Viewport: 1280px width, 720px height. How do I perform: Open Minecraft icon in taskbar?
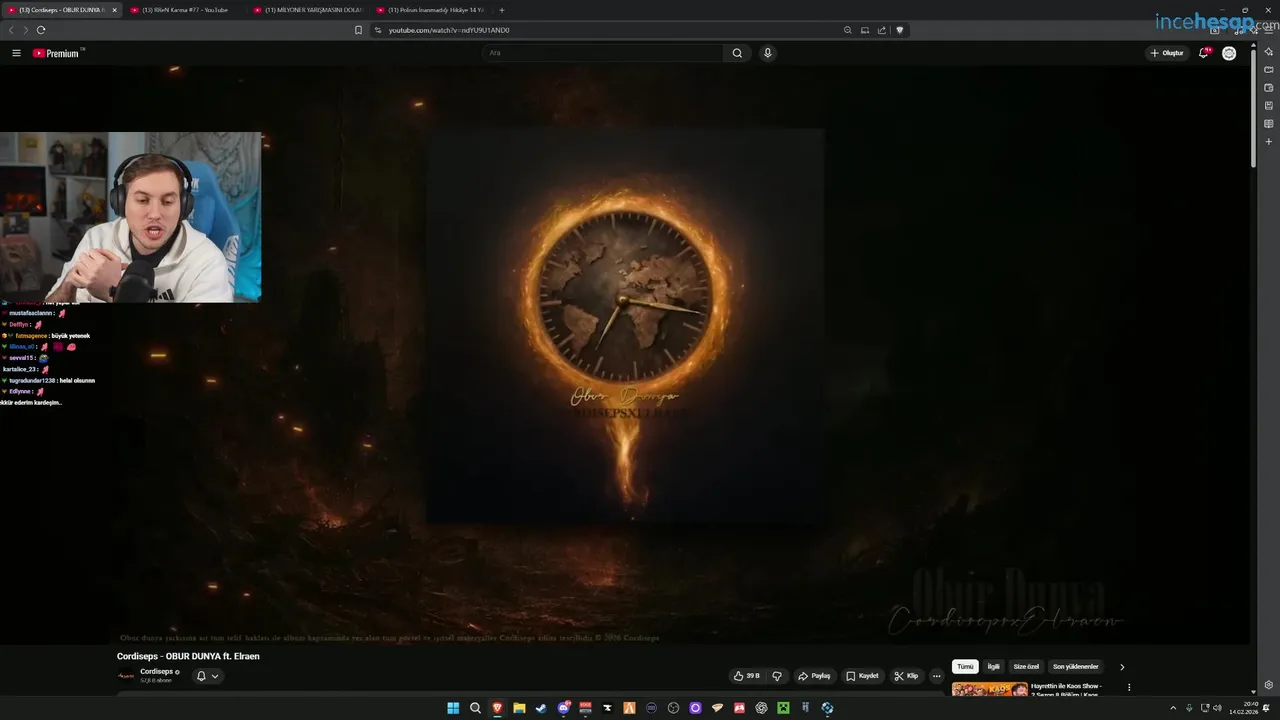coord(783,708)
